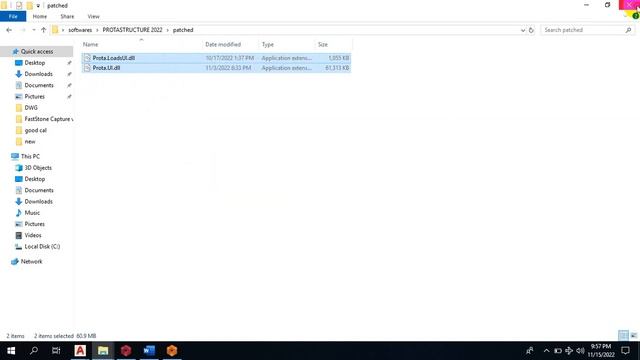Switch to details view layout icon
The width and height of the screenshot is (640, 360).
tap(623, 336)
